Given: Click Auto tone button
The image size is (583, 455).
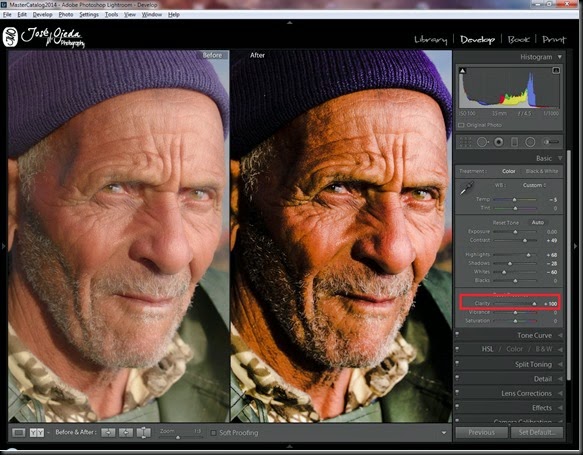Looking at the screenshot, I should pos(538,222).
